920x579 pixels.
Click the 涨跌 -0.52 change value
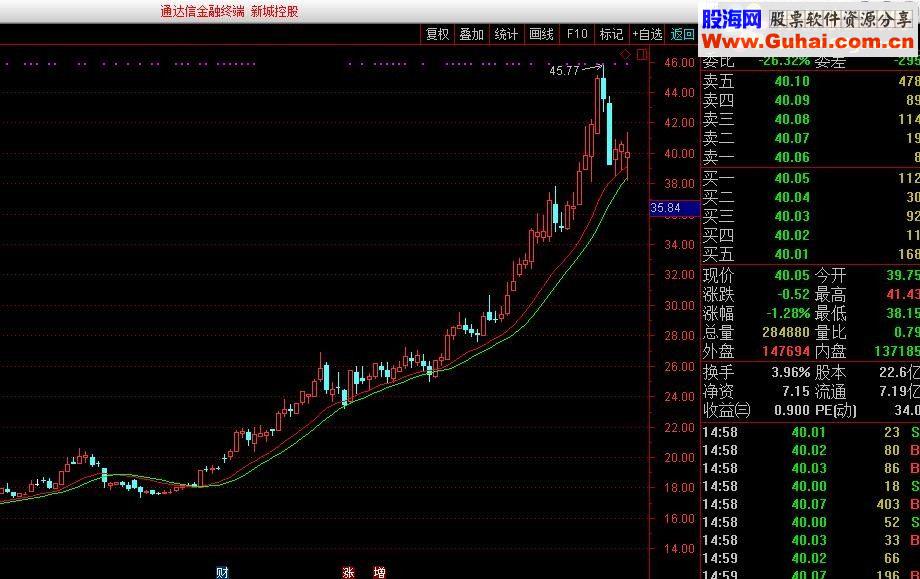[793, 294]
